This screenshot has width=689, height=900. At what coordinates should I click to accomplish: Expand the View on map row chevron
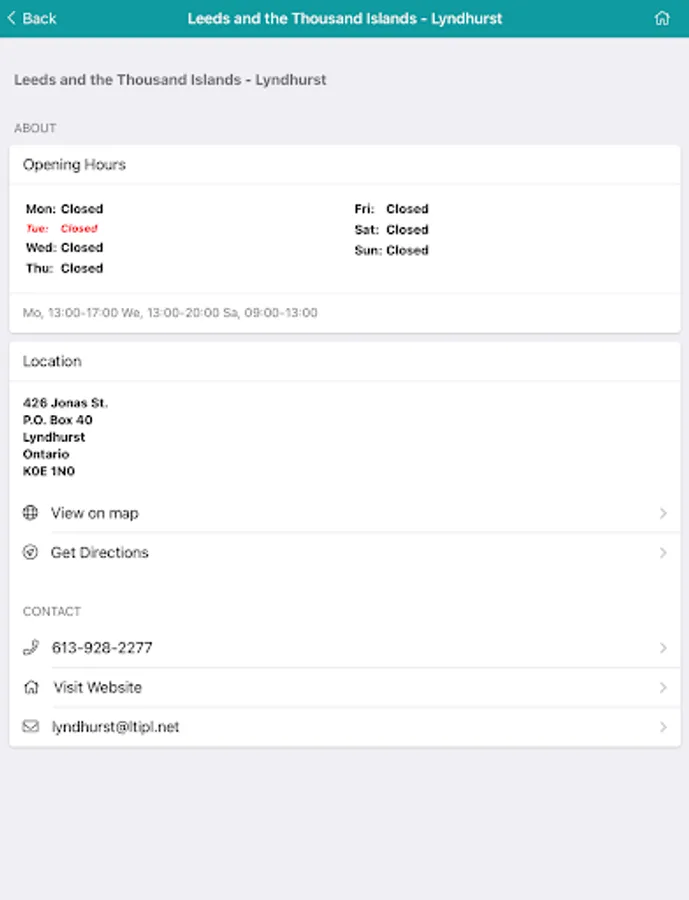(663, 513)
